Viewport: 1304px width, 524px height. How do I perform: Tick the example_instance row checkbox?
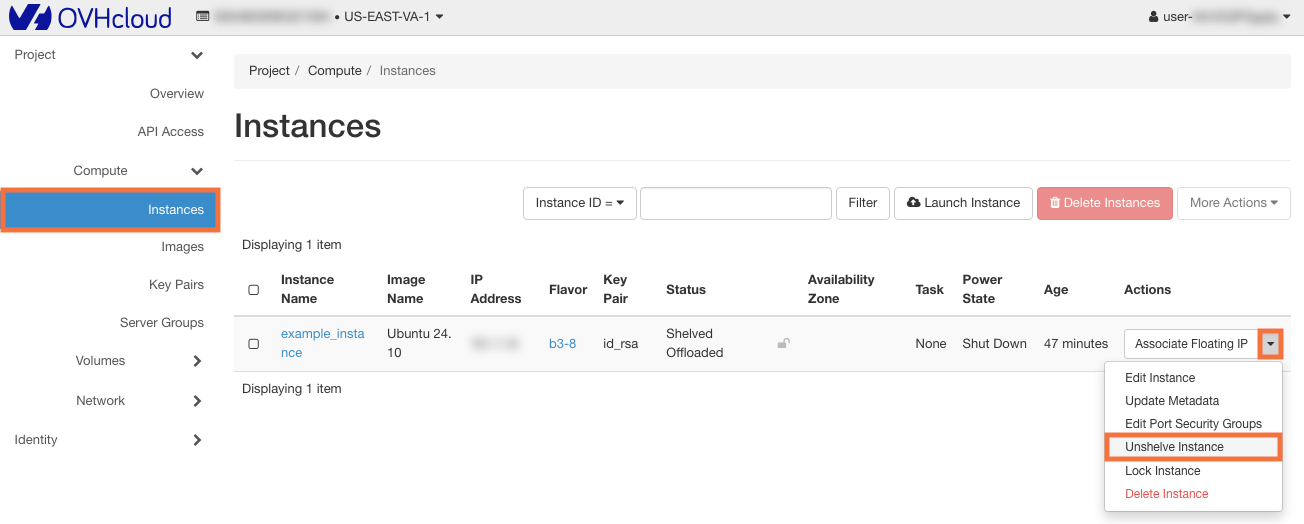(253, 343)
